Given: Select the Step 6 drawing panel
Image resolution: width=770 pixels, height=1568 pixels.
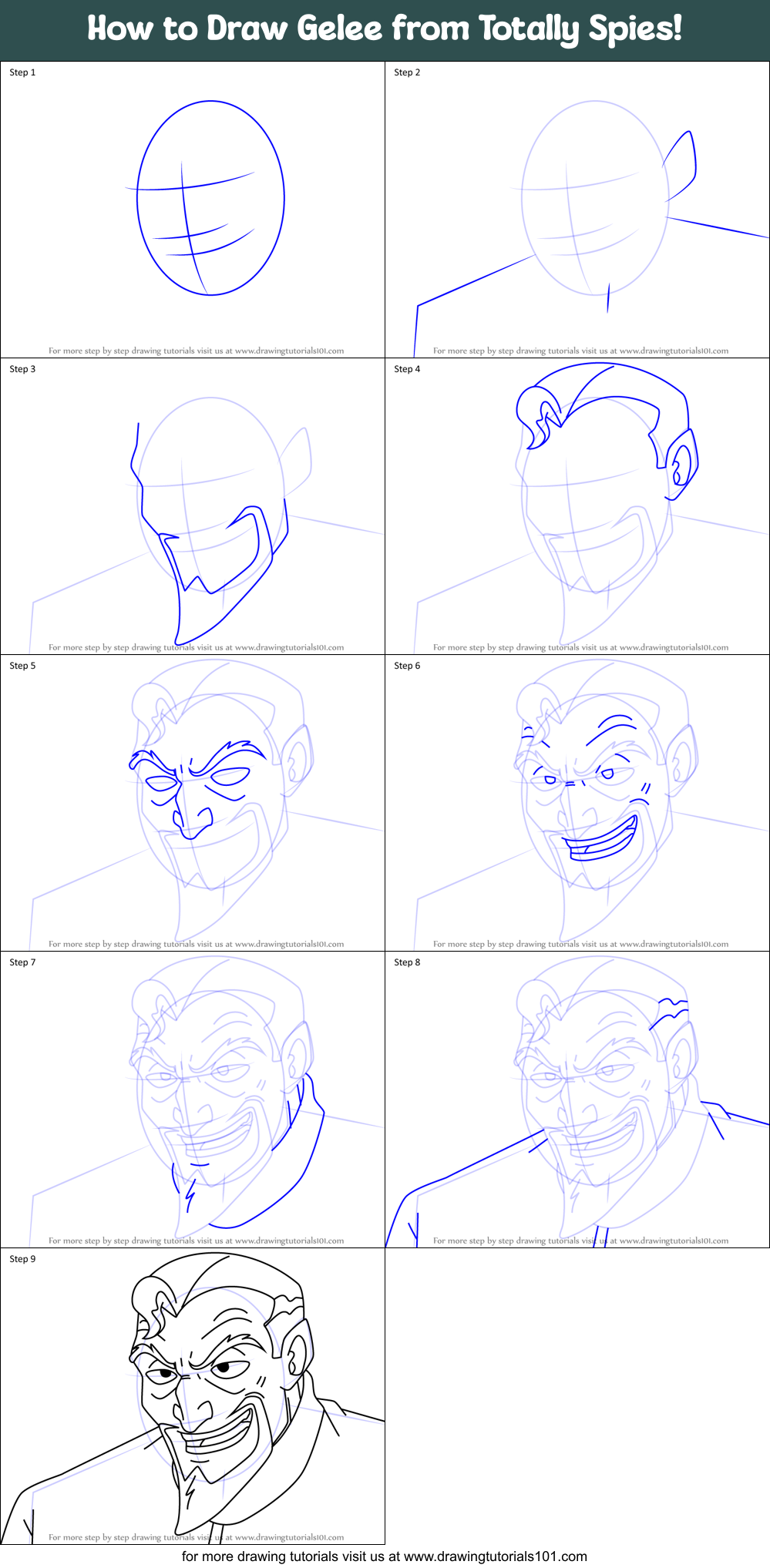Looking at the screenshot, I should [x=577, y=803].
